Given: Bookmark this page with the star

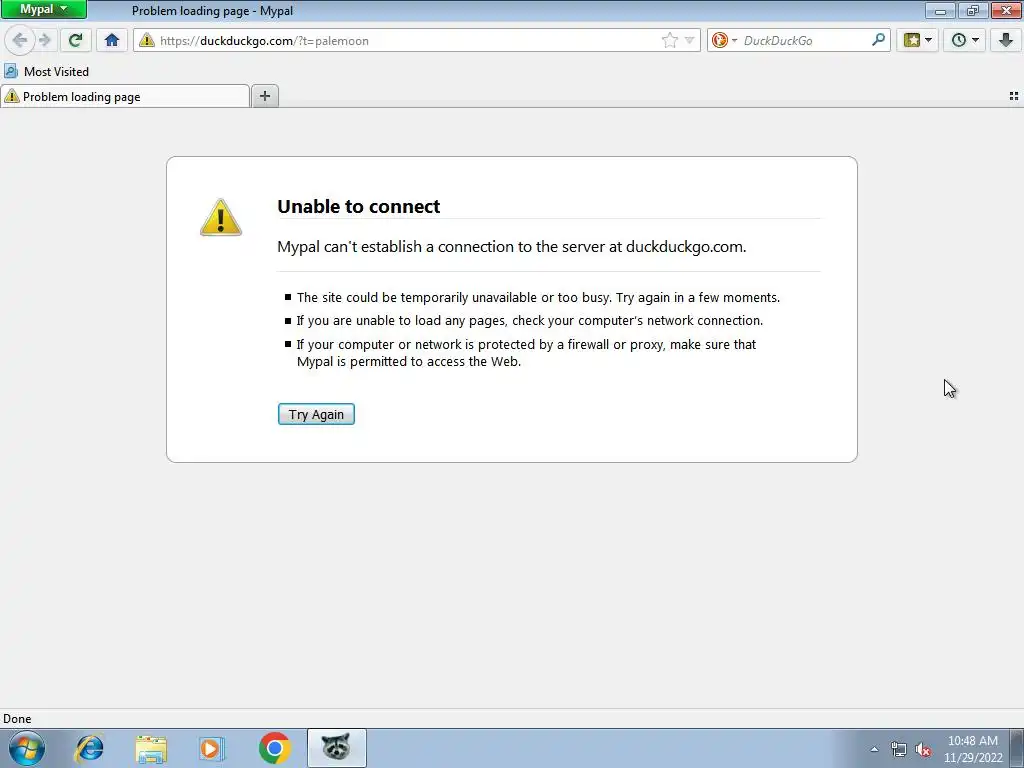Looking at the screenshot, I should (669, 40).
